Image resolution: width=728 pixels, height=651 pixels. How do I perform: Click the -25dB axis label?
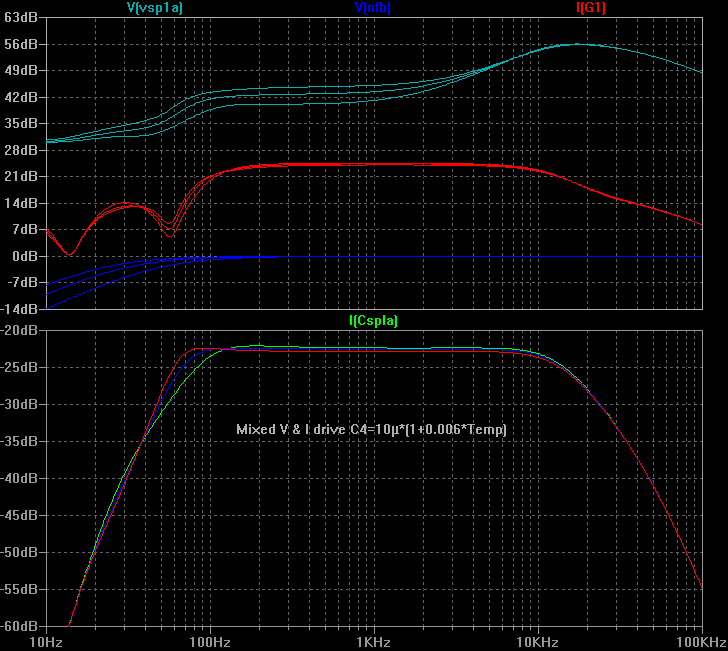click(19, 367)
